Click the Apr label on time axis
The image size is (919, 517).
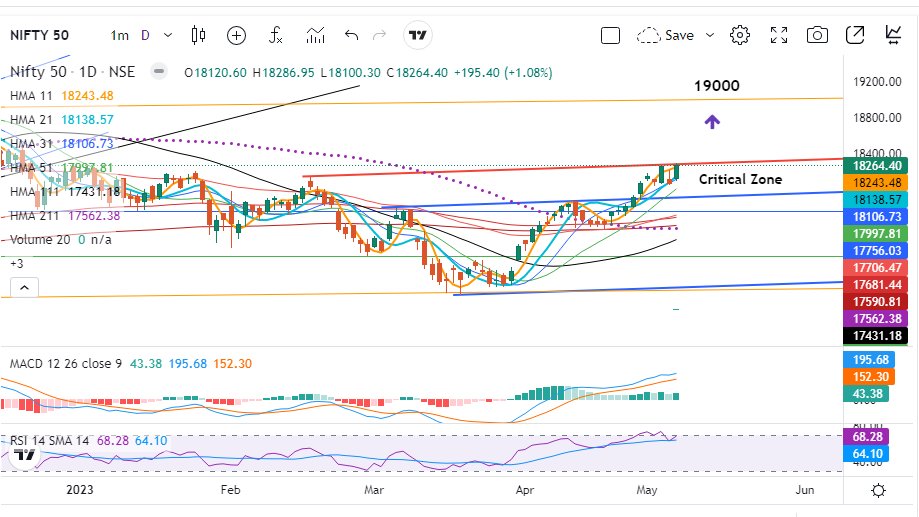coord(525,490)
